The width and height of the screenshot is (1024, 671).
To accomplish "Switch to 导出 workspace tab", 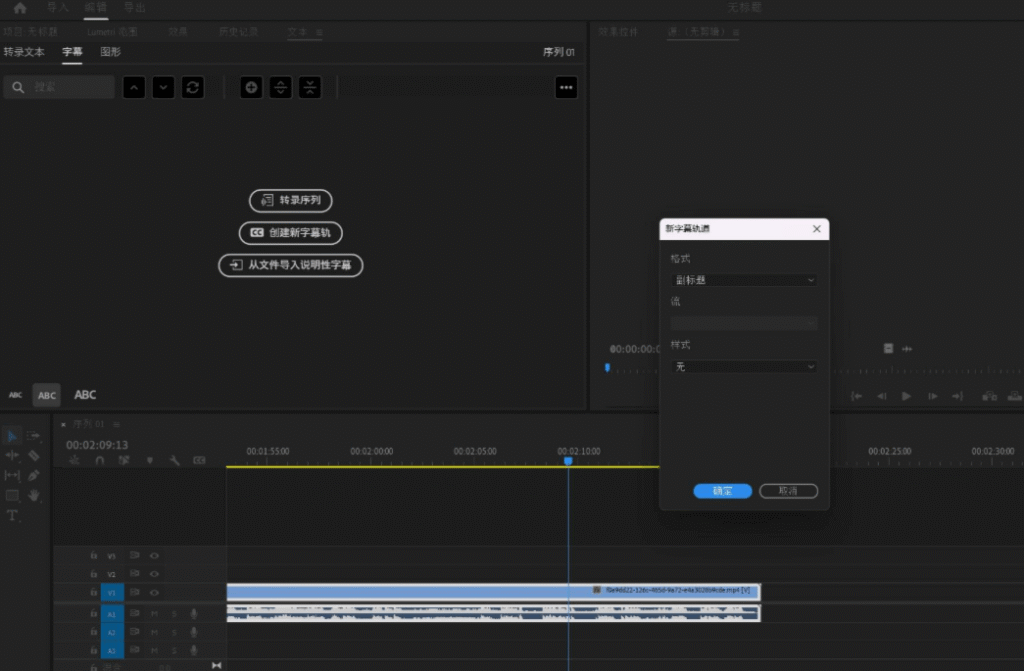I will click(135, 8).
